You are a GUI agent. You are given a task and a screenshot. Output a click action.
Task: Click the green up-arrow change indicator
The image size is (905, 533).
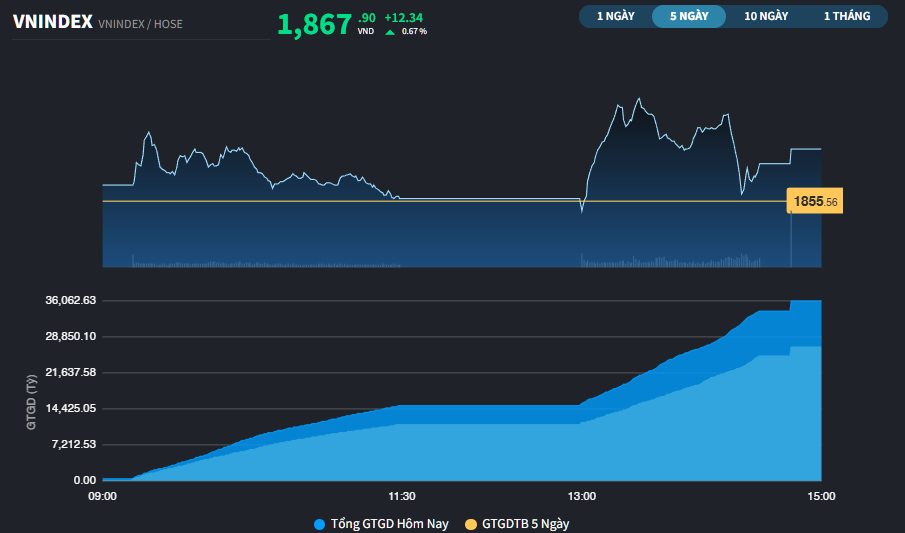coord(390,32)
